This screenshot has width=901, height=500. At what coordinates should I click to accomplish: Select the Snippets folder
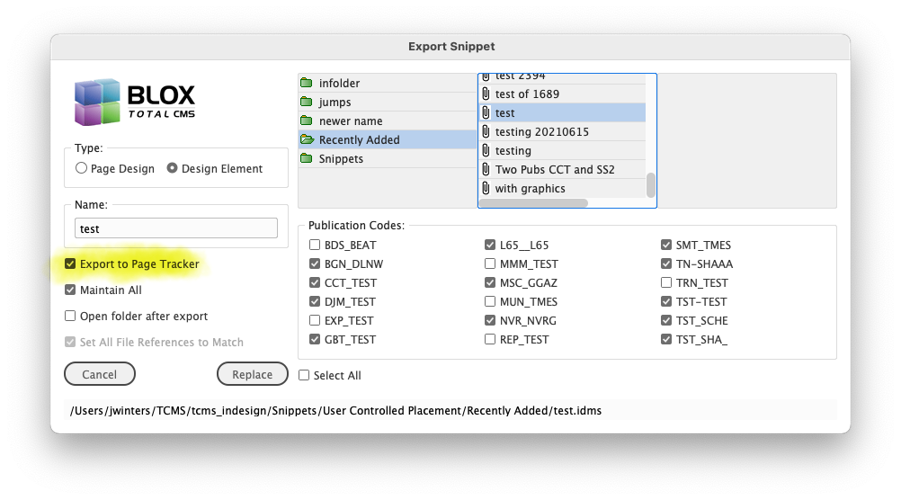click(x=387, y=159)
